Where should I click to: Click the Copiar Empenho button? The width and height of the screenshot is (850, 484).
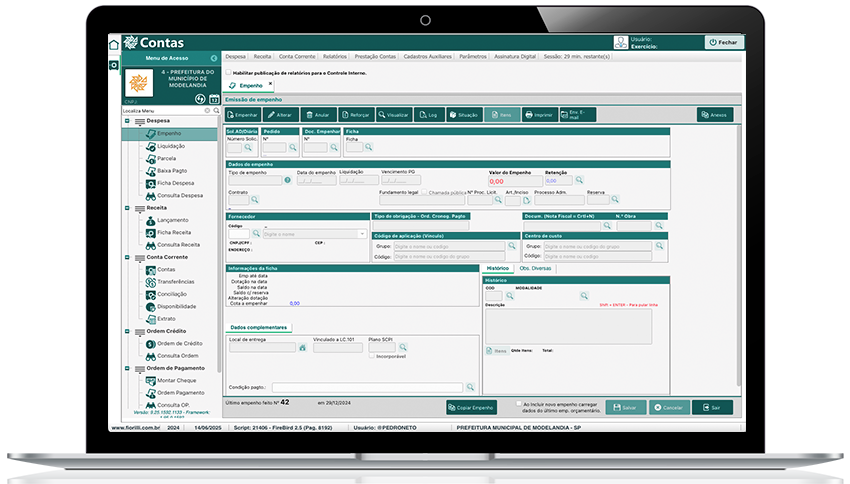click(471, 408)
